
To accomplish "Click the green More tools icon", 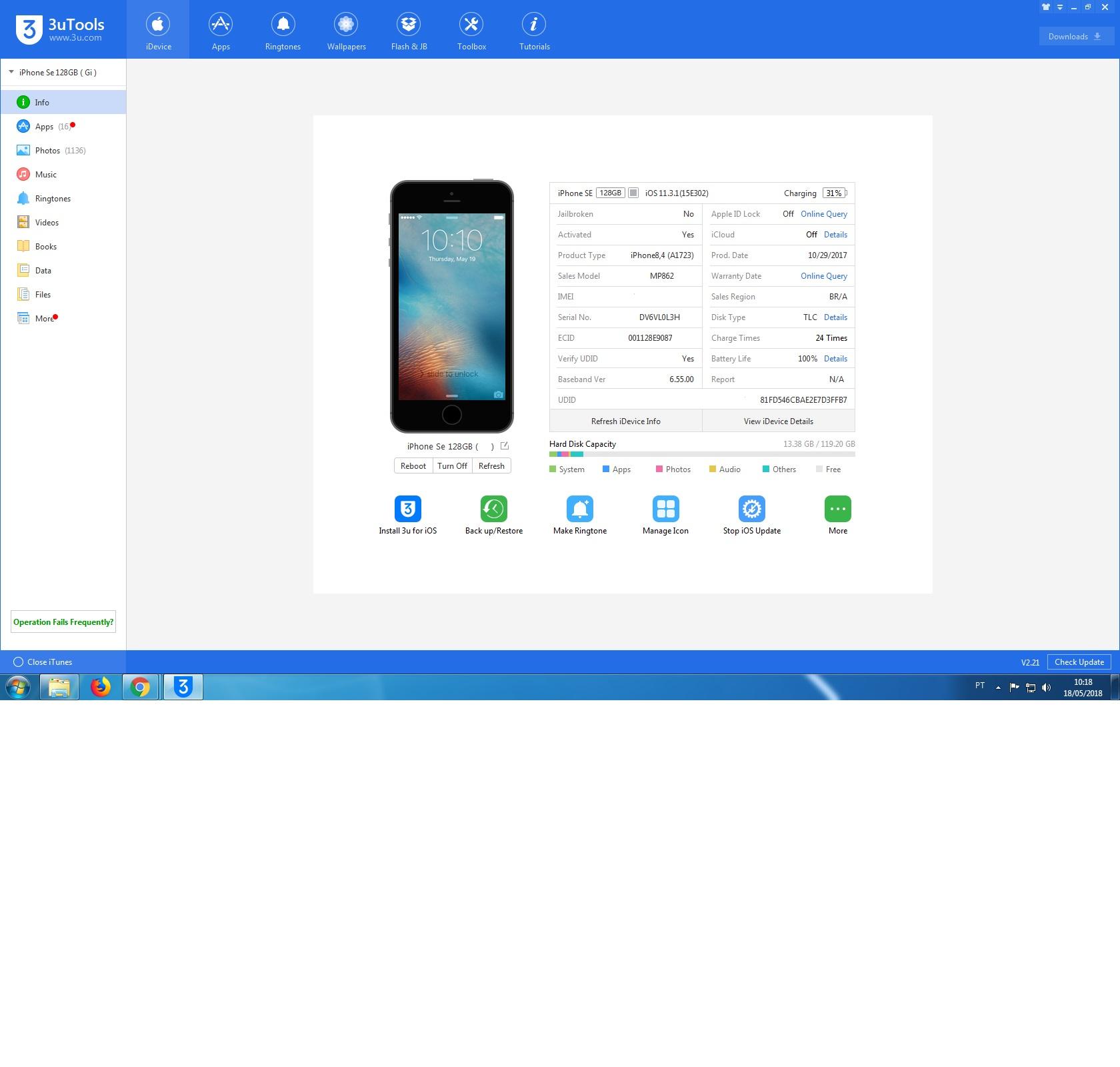I will 838,509.
